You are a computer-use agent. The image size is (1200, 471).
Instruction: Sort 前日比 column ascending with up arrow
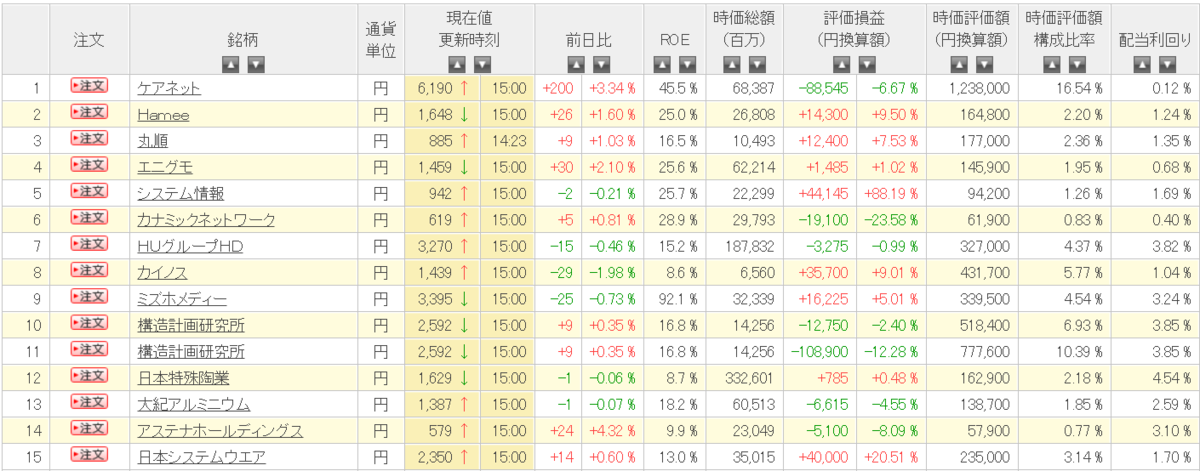pyautogui.click(x=574, y=65)
